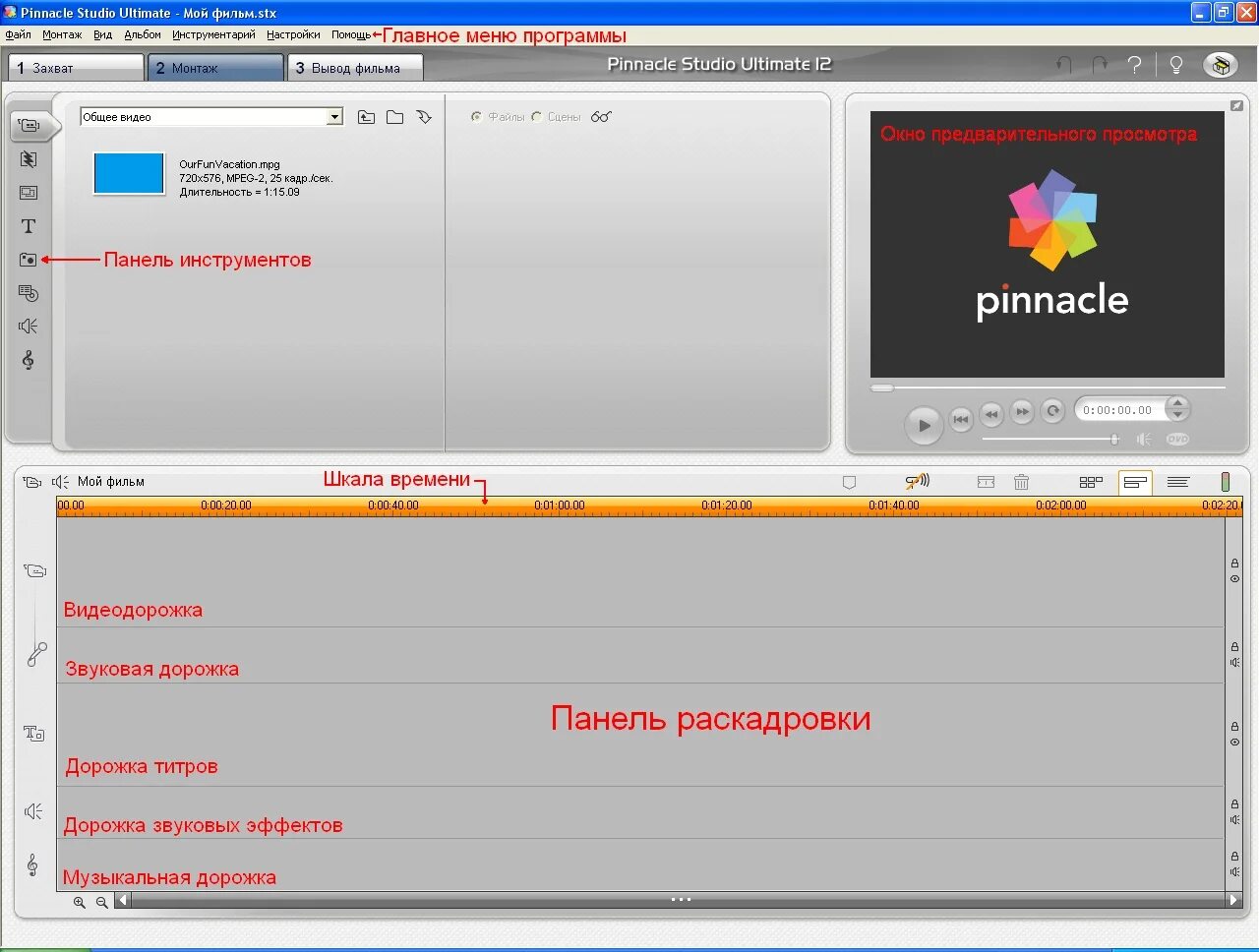Click the curved-arrow icon beside the folder button
The height and width of the screenshot is (952, 1259).
(424, 117)
